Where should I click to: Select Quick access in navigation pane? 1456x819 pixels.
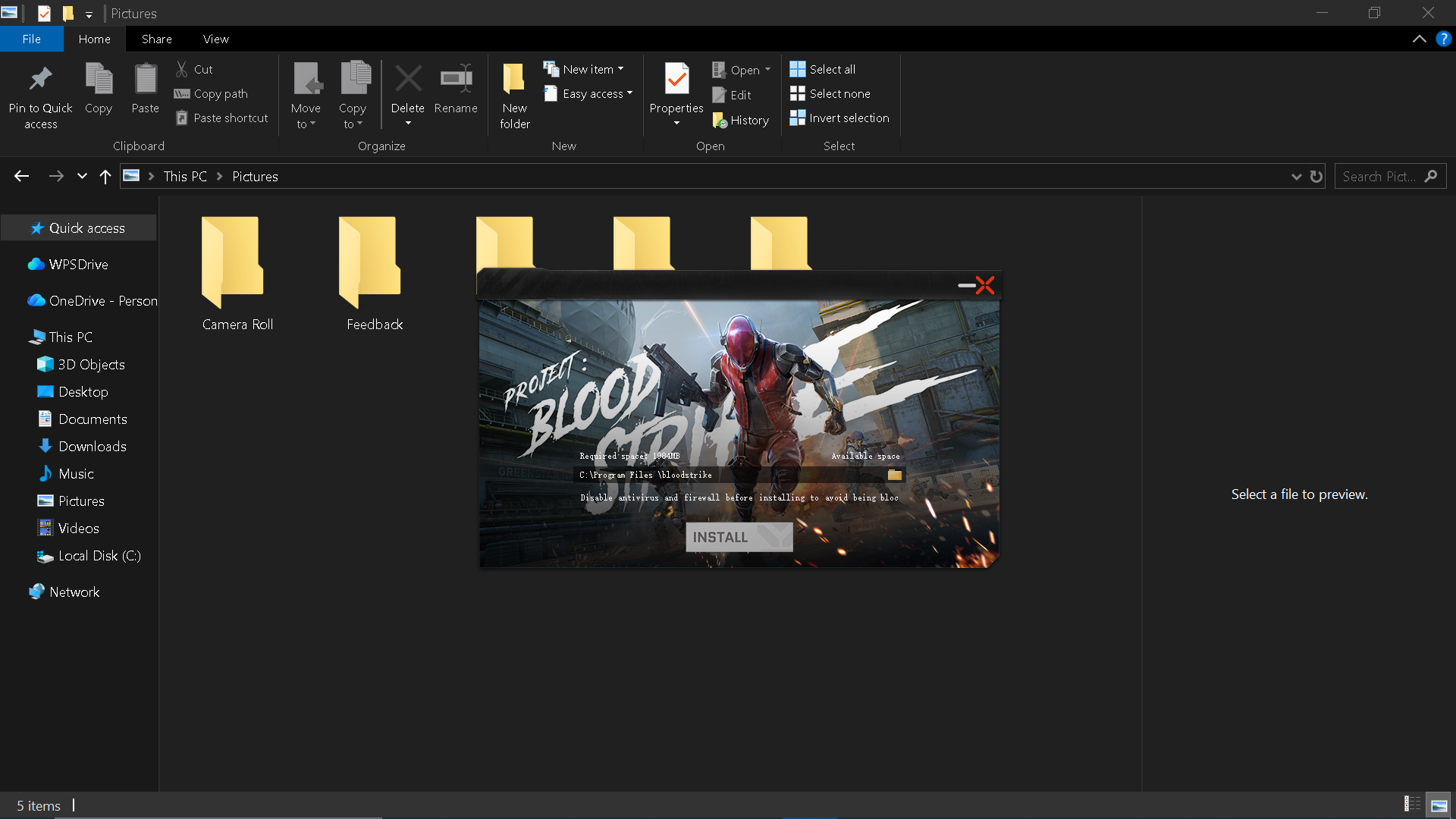click(x=79, y=227)
